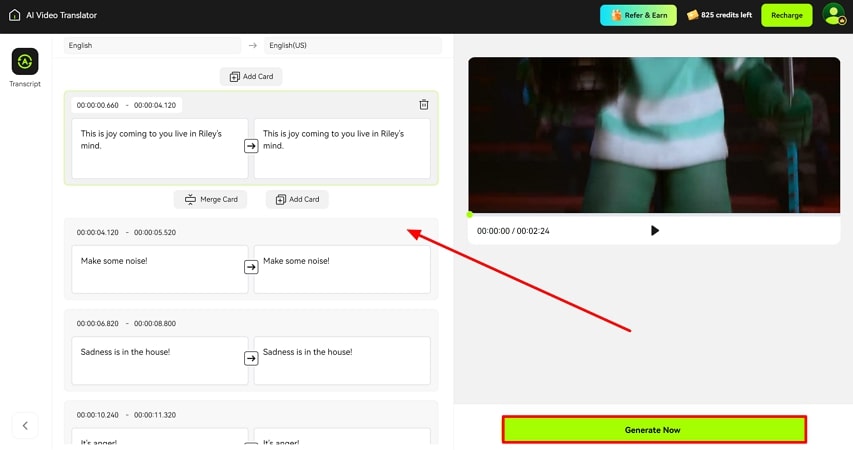This screenshot has width=853, height=450.
Task: Edit translated 'Sadness is in the house!' text
Action: [x=342, y=361]
